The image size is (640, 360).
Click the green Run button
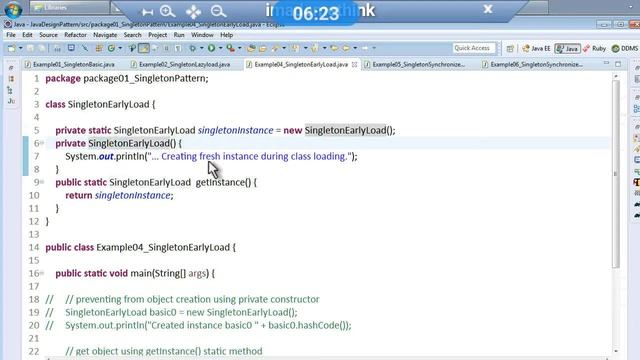(x=211, y=48)
